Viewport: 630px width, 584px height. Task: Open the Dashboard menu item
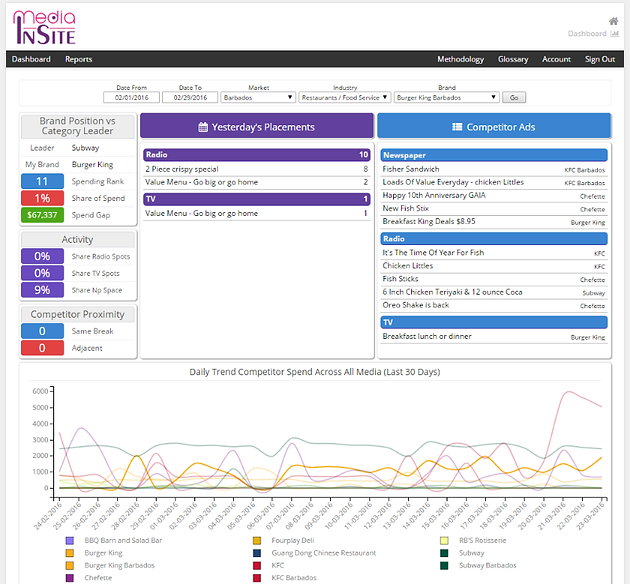click(x=31, y=59)
